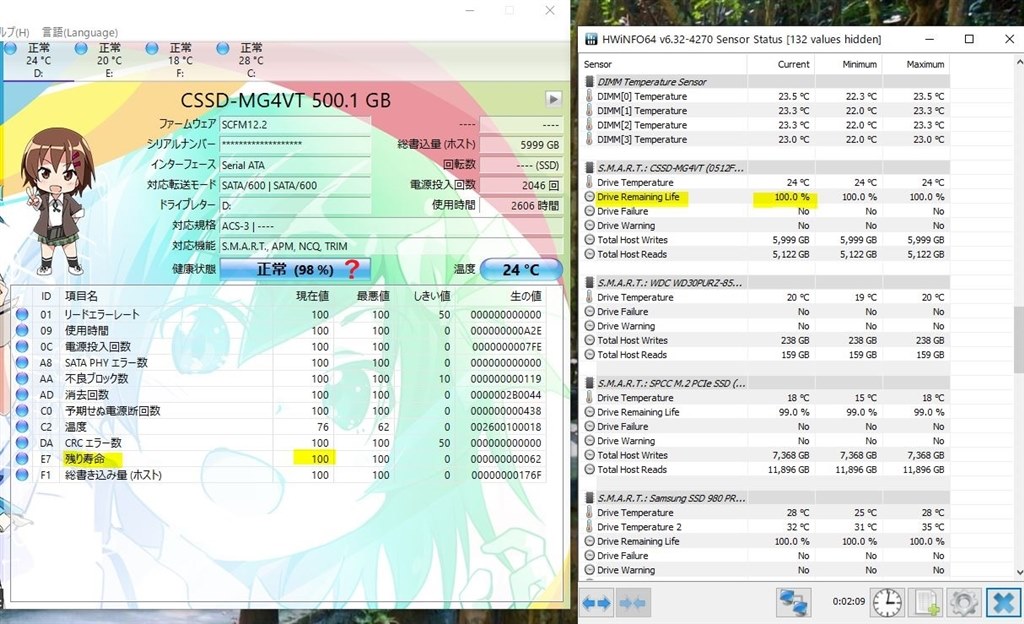1024x624 pixels.
Task: Select Total Host Reads 159 GB row
Action: point(765,354)
